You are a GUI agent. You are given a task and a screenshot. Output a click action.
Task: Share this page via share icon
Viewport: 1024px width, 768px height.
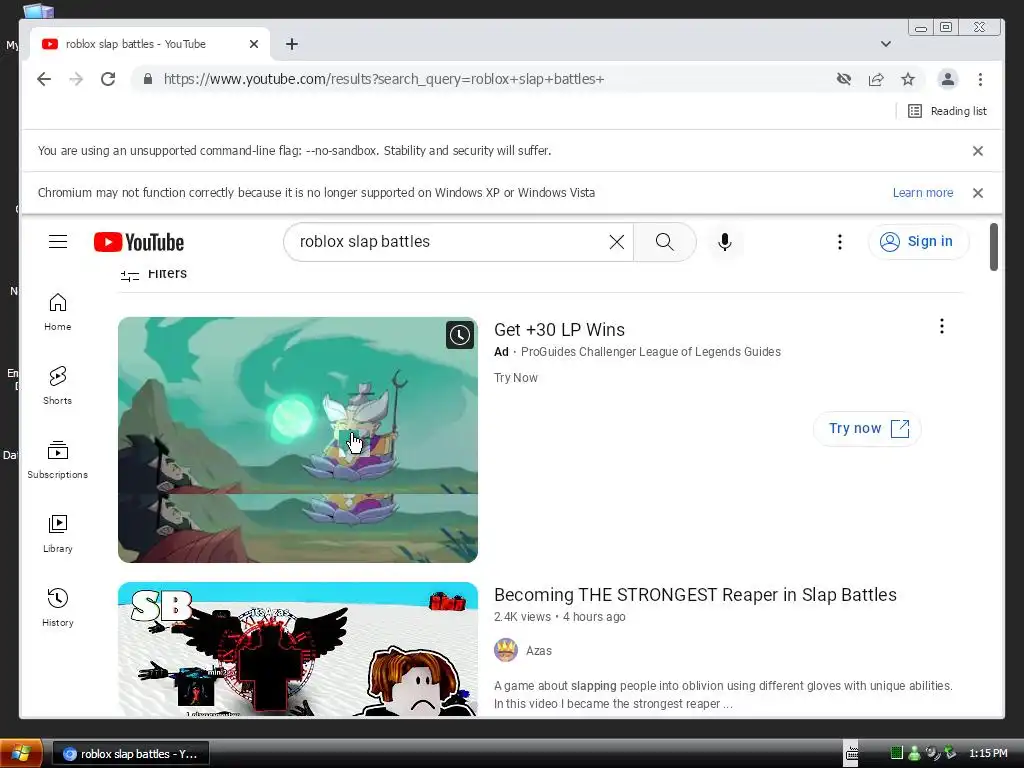point(876,79)
